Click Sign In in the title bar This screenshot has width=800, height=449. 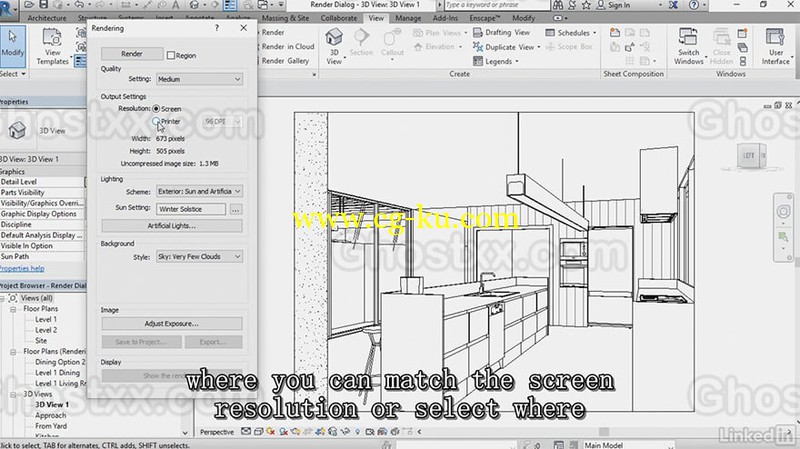click(x=619, y=5)
